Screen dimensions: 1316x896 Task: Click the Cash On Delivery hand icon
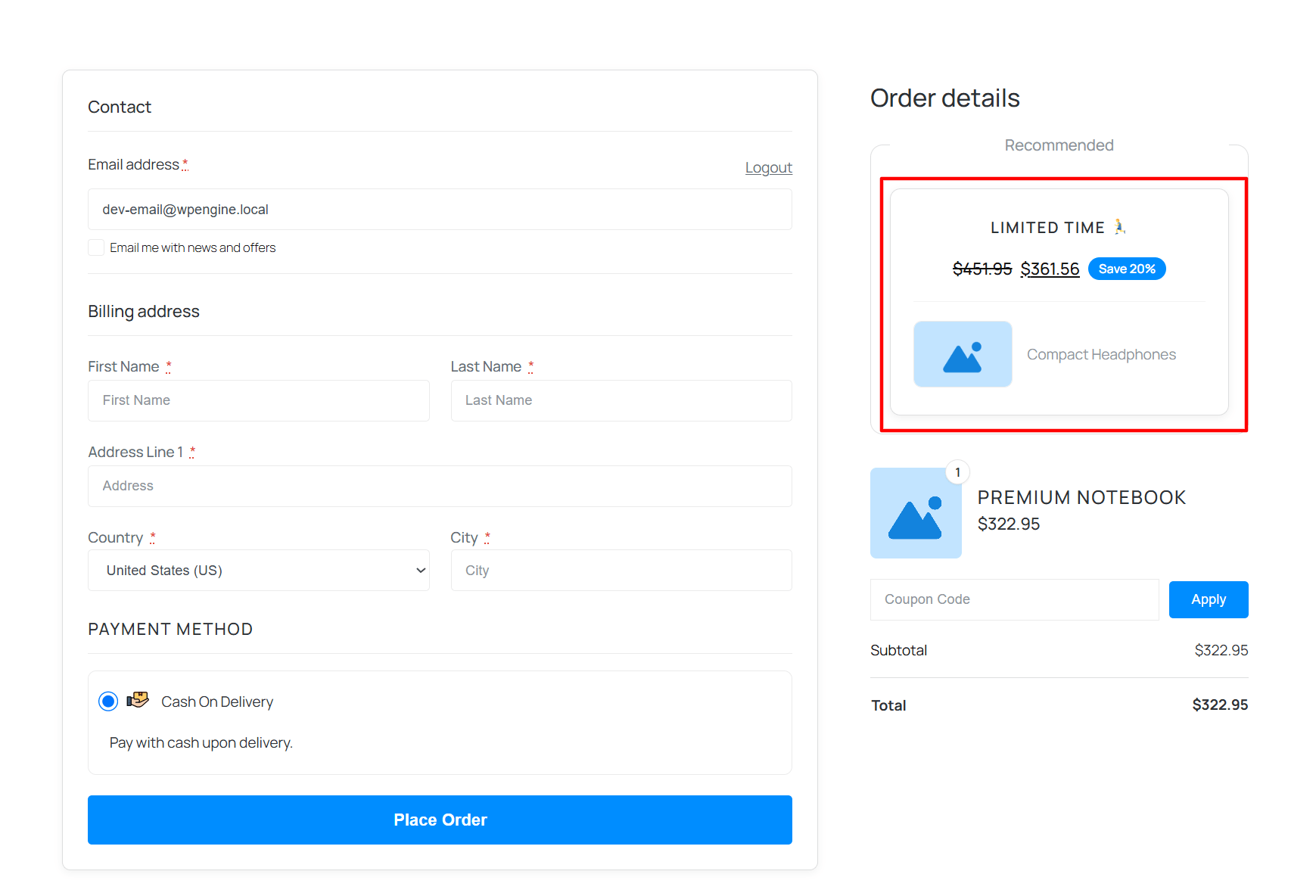pos(138,700)
